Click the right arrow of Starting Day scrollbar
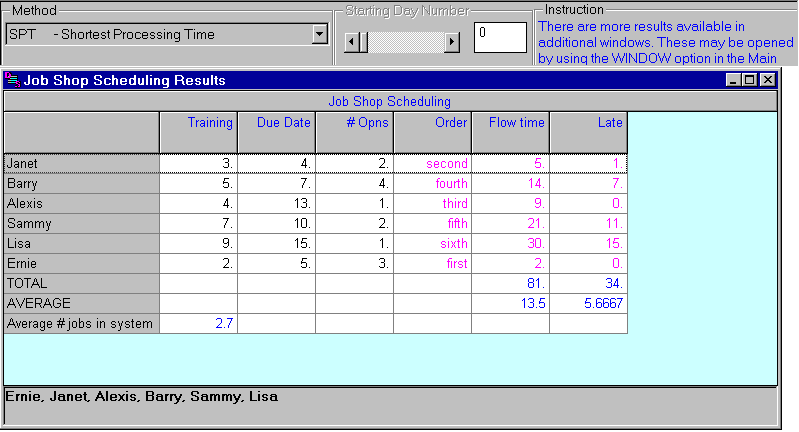This screenshot has width=799, height=432. [452, 42]
